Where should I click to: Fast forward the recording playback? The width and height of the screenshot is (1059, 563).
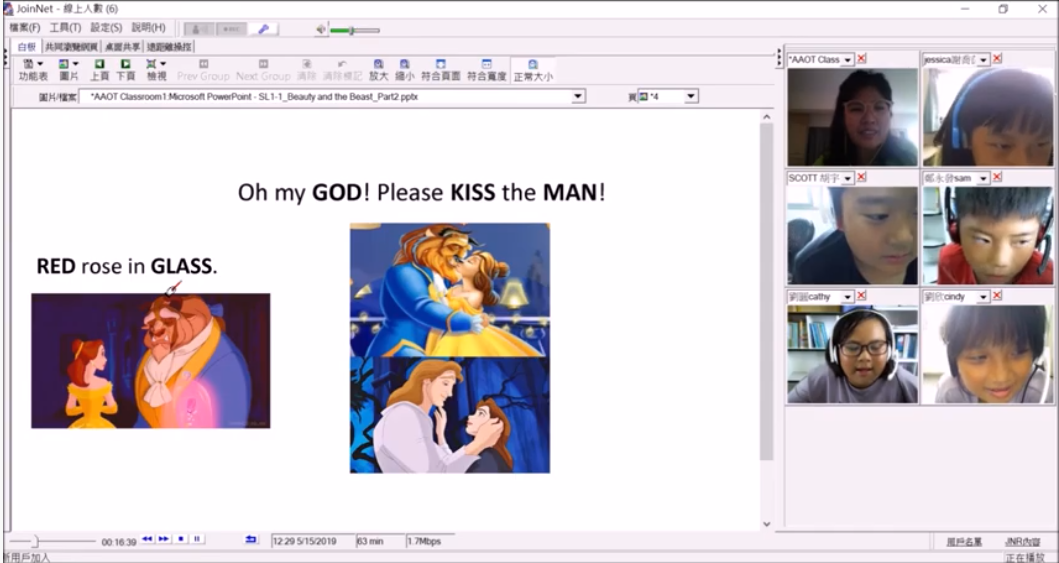coord(163,539)
